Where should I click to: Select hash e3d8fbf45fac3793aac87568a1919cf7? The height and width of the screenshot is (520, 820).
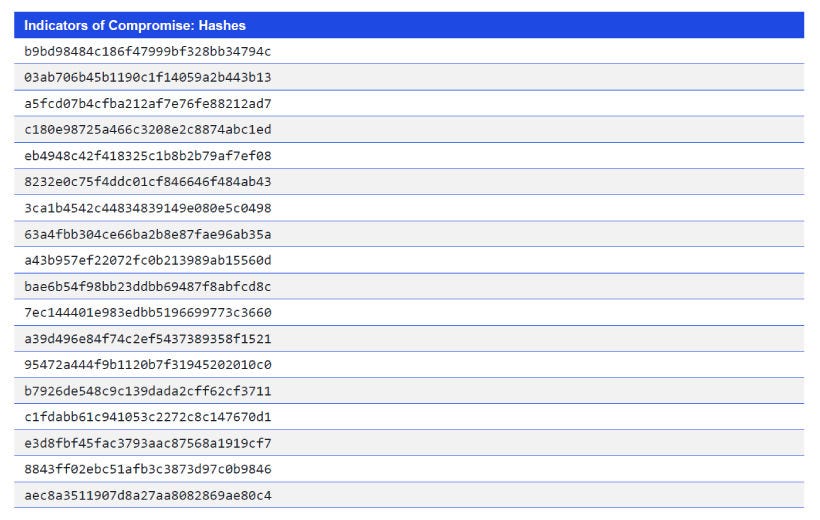147,443
